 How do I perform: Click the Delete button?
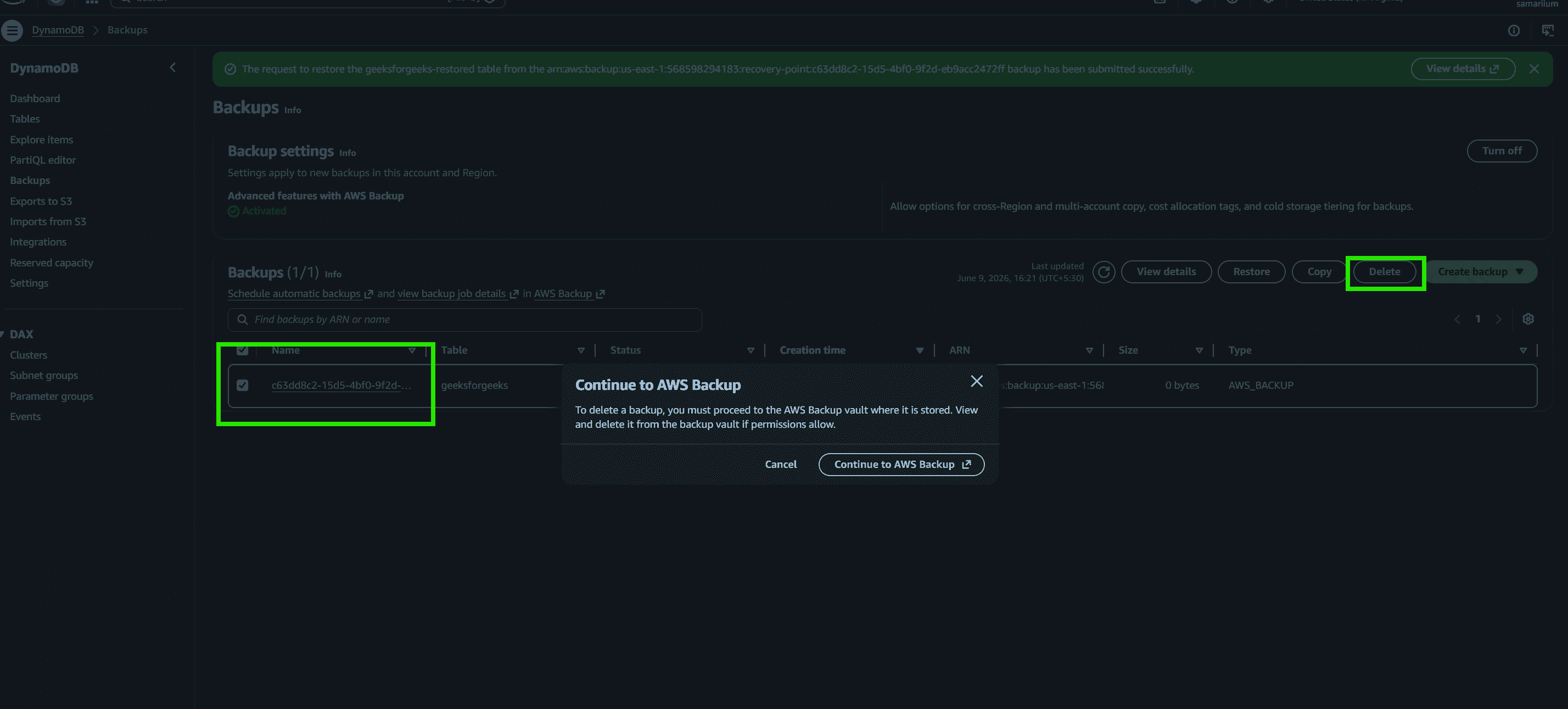click(x=1384, y=272)
